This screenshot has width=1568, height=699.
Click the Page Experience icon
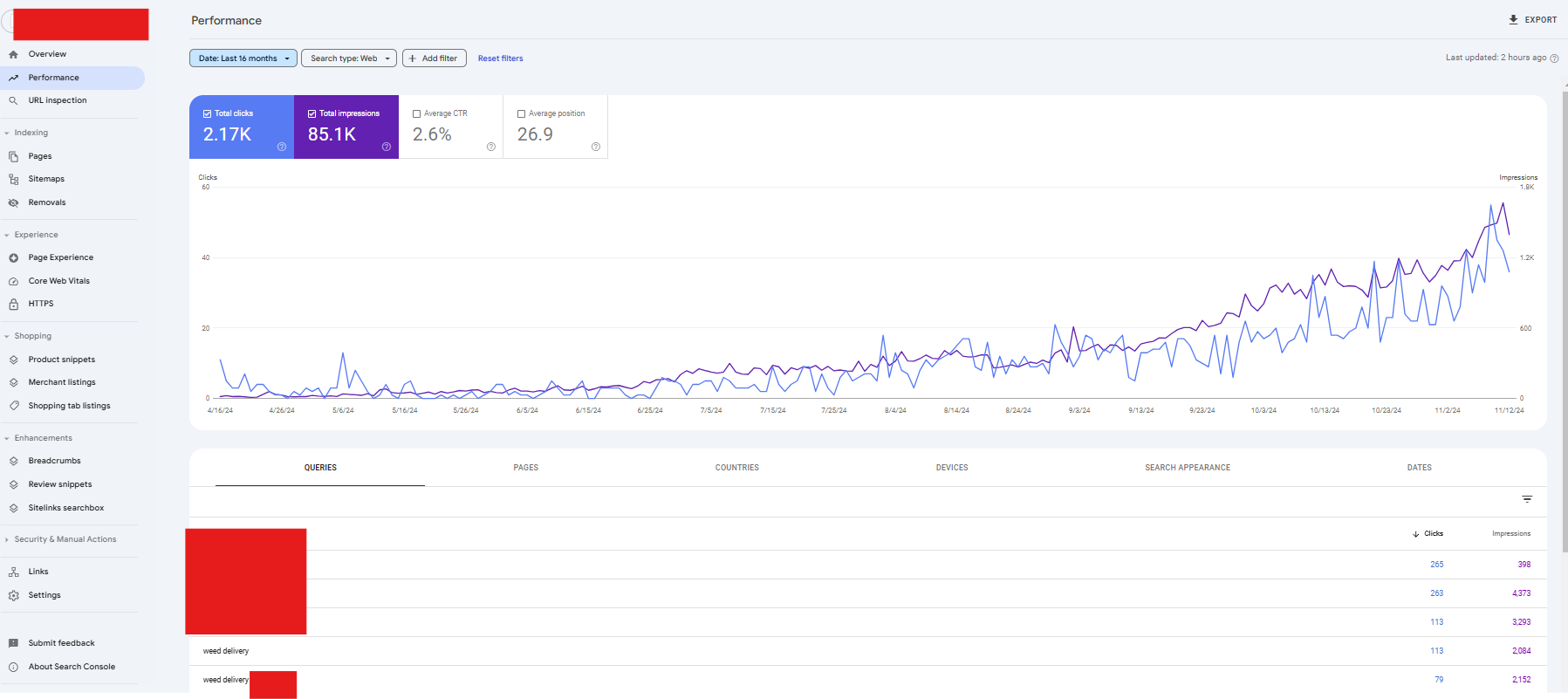pyautogui.click(x=13, y=257)
